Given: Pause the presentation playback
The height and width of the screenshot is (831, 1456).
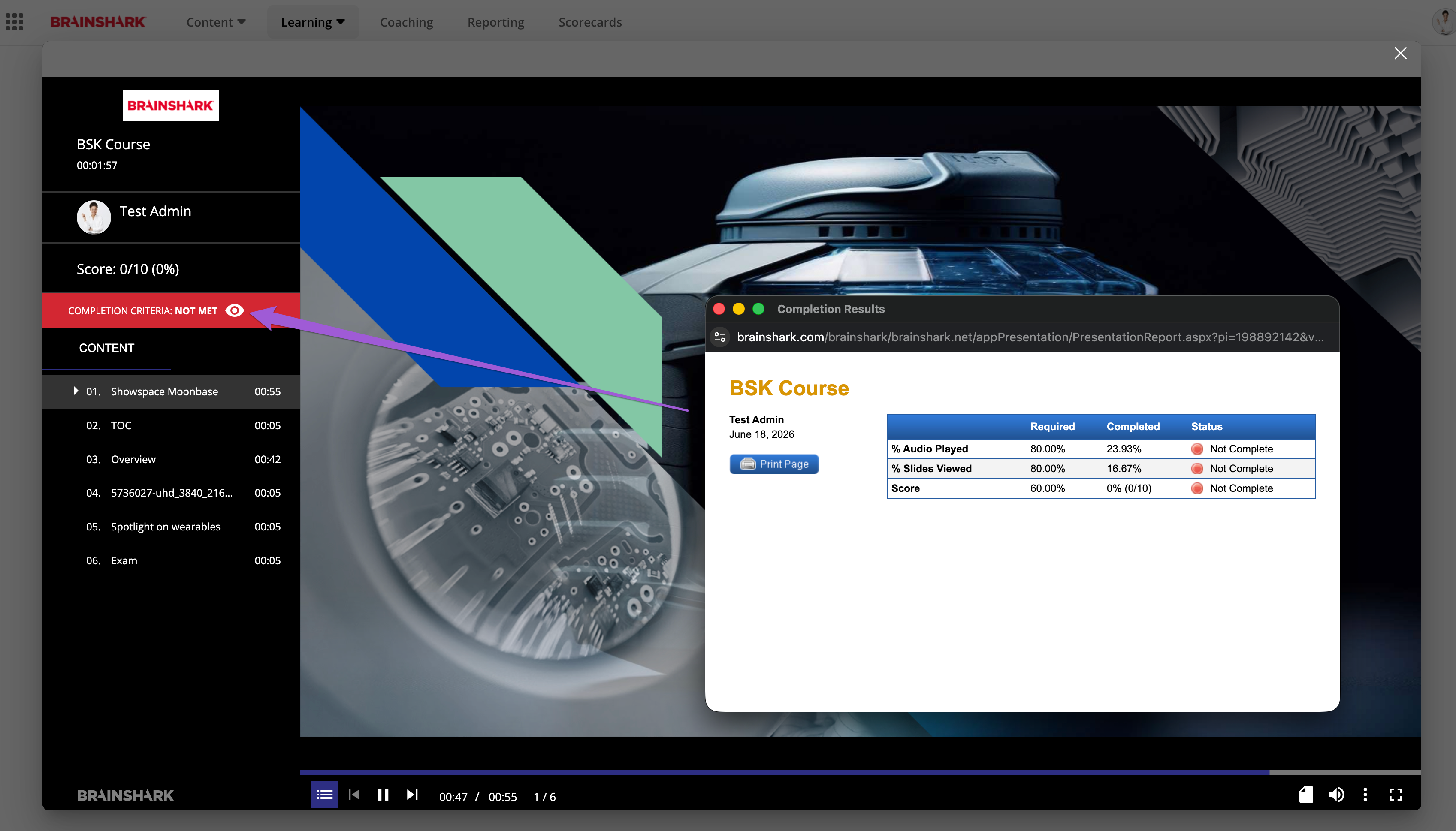Looking at the screenshot, I should pyautogui.click(x=383, y=795).
